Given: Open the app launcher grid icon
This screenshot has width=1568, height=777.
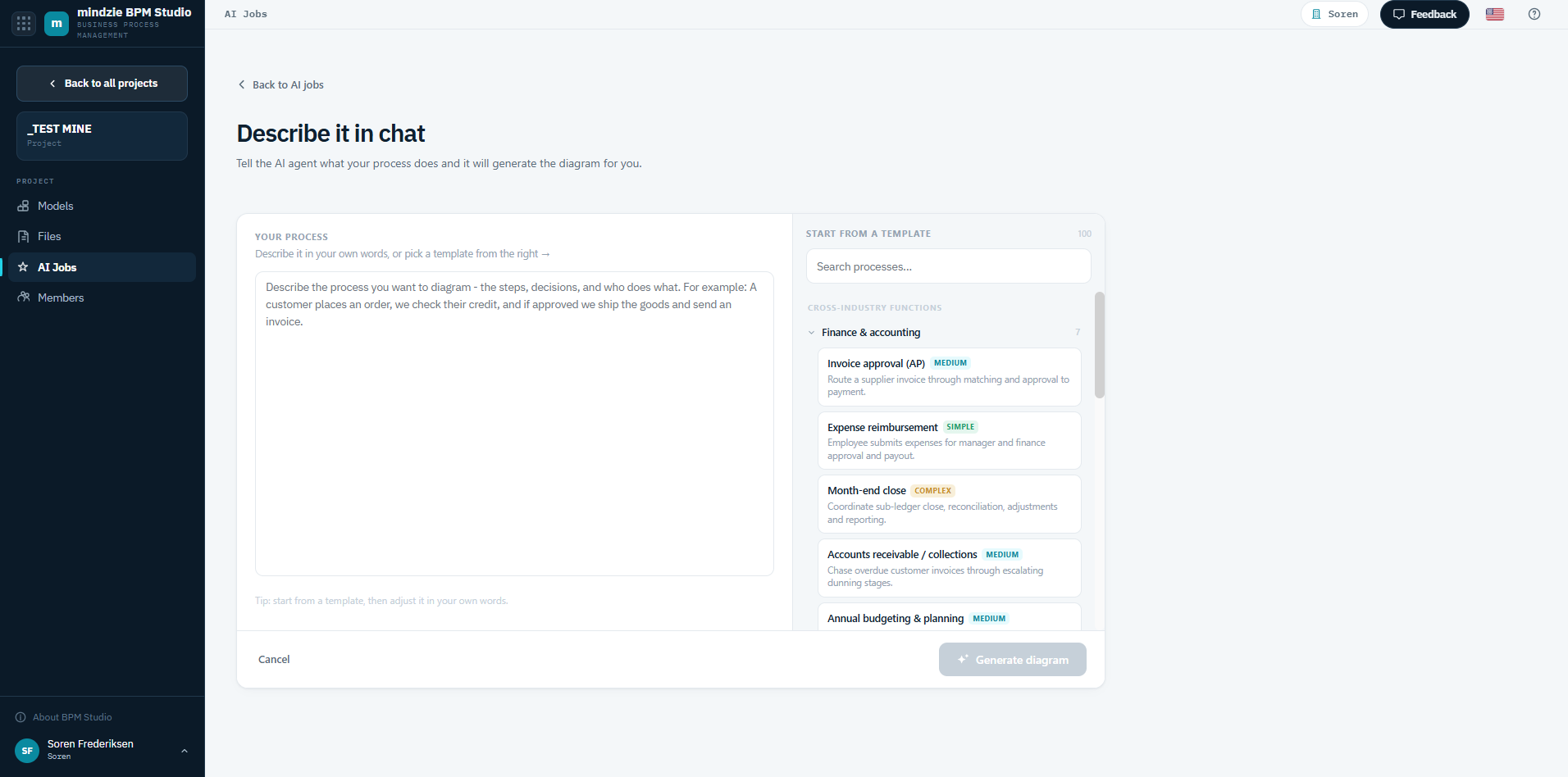Looking at the screenshot, I should [x=24, y=23].
